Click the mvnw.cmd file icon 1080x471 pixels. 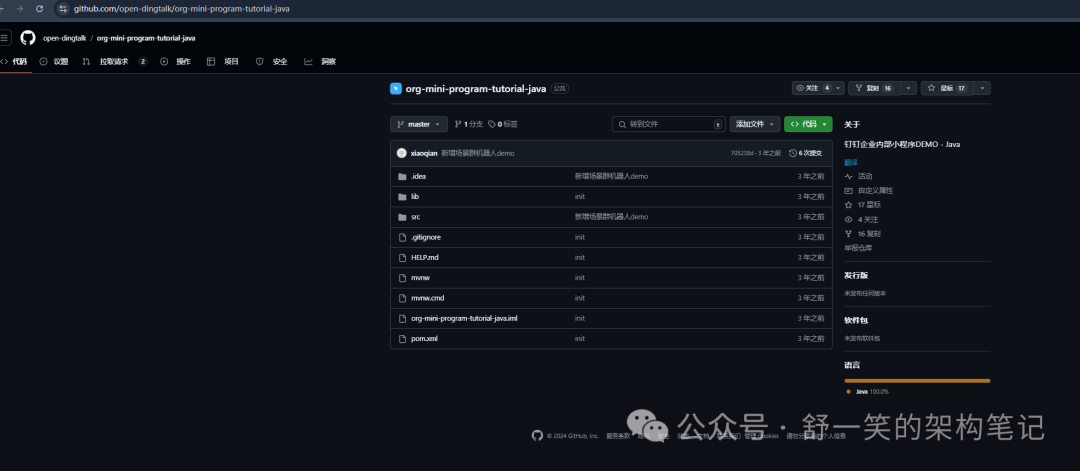[403, 298]
